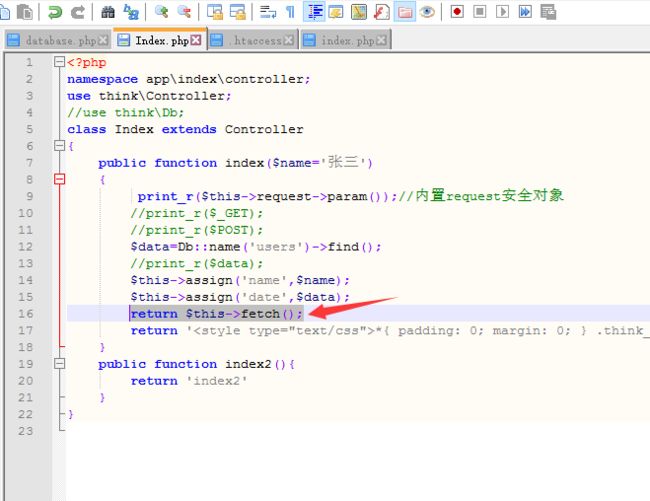Toggle synchronized horizontal scrolling
The image size is (650, 501).
(238, 12)
